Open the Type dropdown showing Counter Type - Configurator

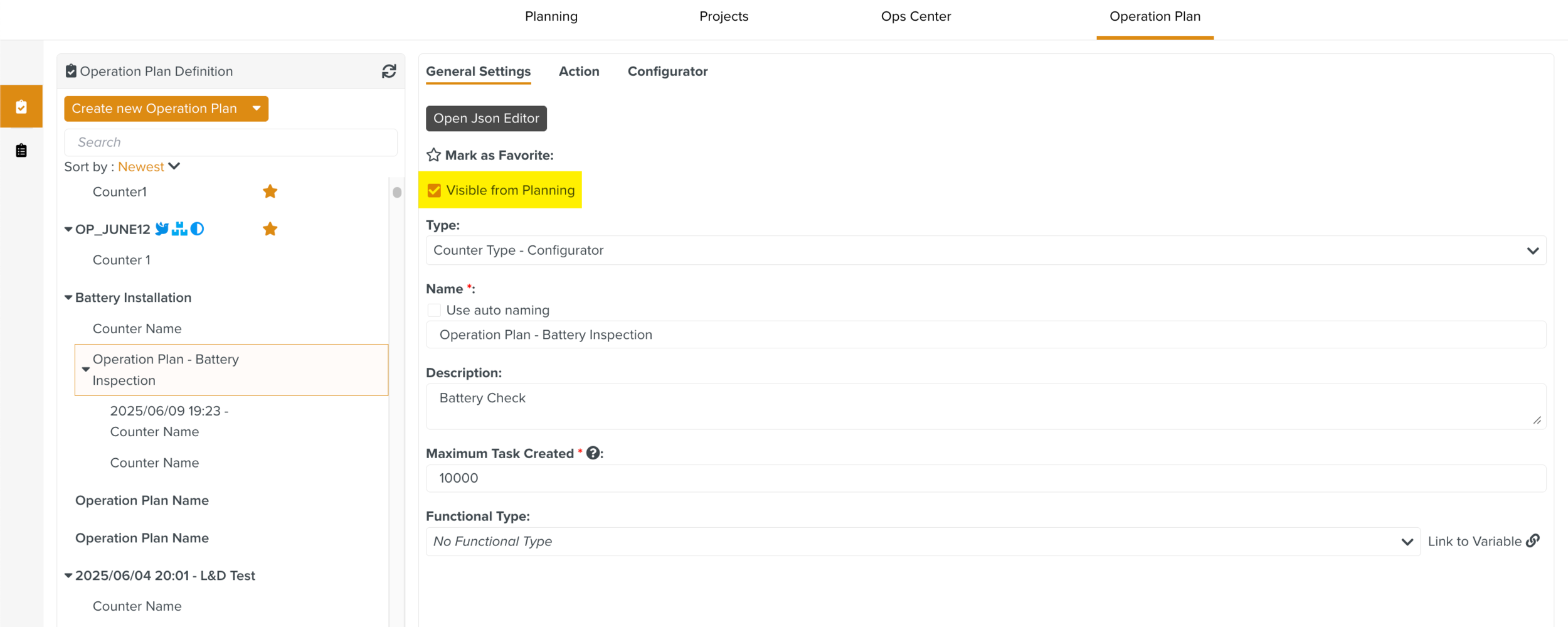(x=985, y=250)
